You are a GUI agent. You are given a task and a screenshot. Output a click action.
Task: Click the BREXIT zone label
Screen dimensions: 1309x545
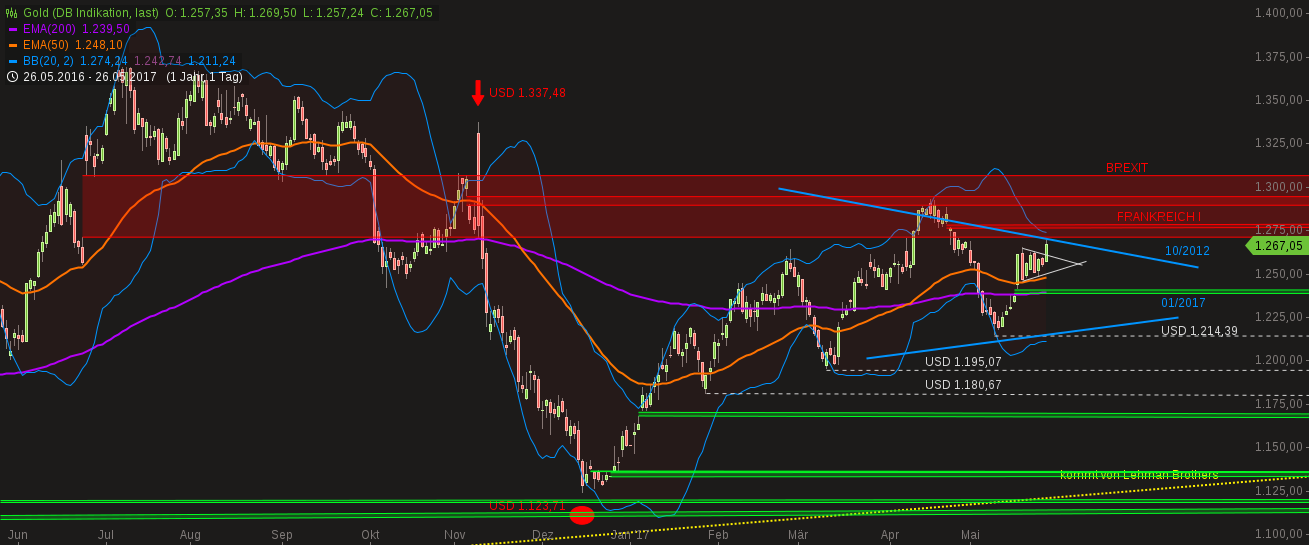coord(1127,168)
